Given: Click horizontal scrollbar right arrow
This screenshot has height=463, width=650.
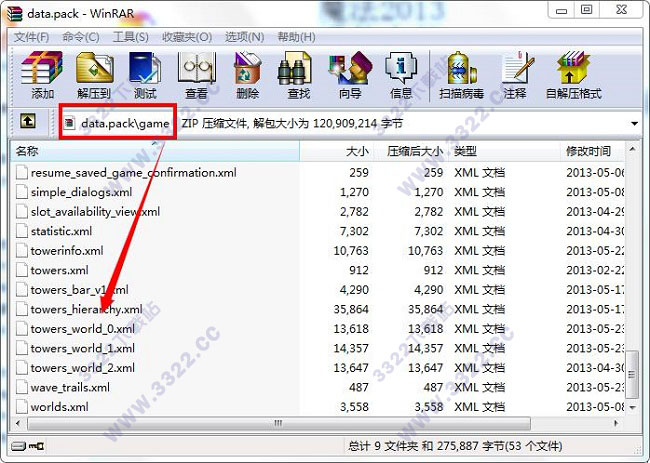Looking at the screenshot, I should click(x=616, y=423).
